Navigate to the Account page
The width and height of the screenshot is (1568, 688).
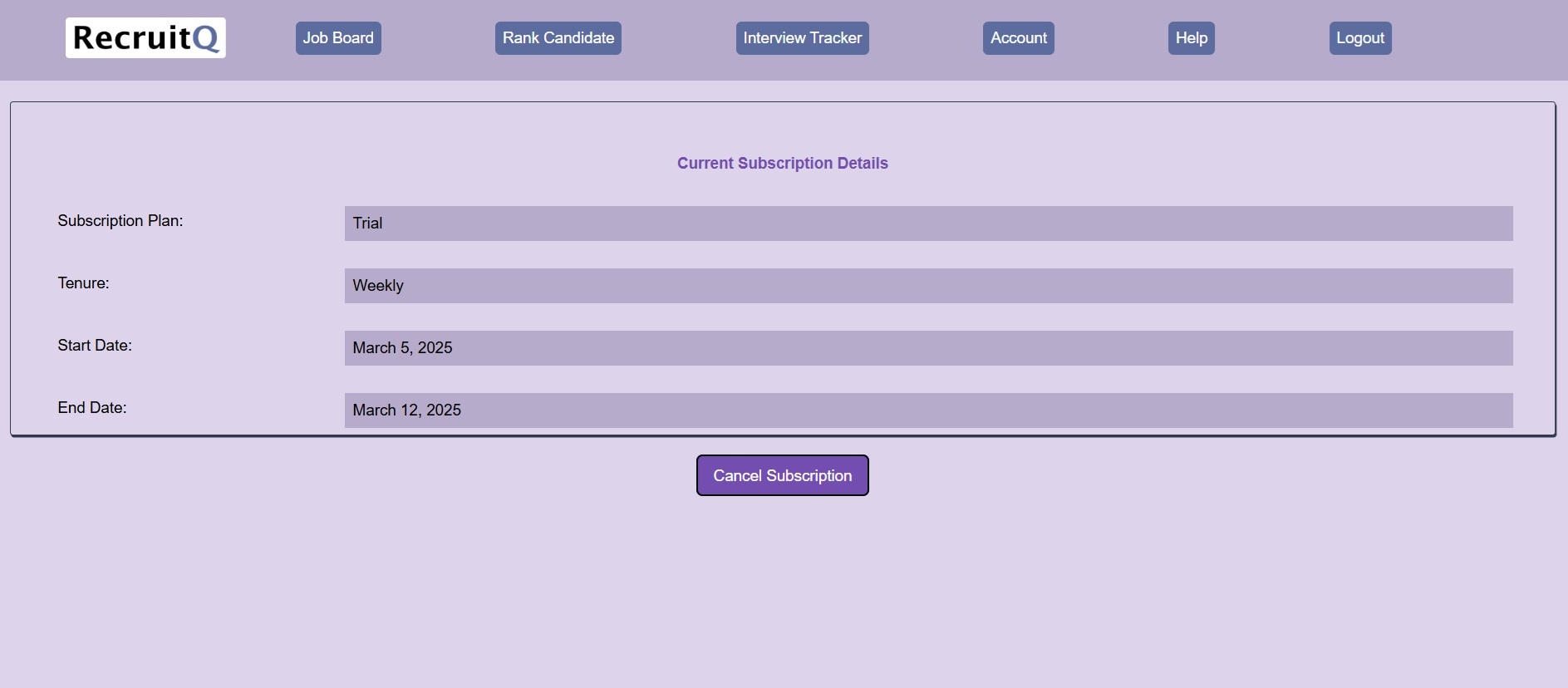point(1018,38)
